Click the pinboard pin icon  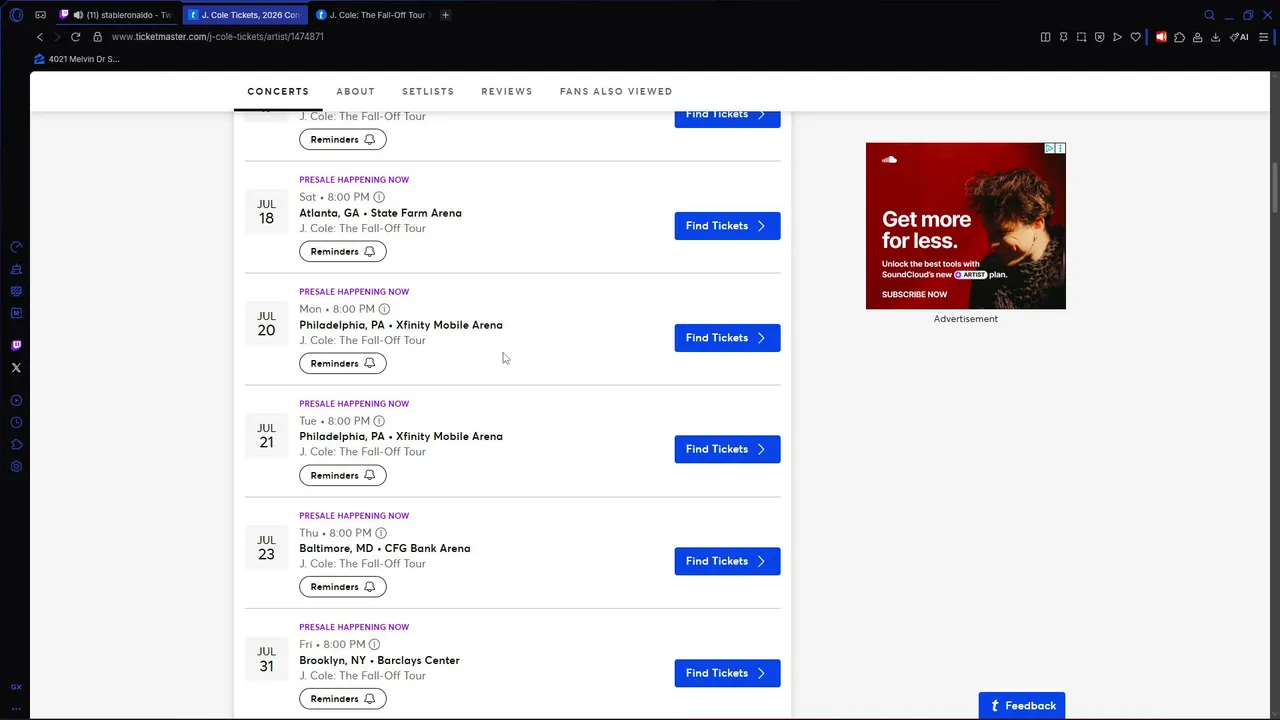[x=1063, y=37]
